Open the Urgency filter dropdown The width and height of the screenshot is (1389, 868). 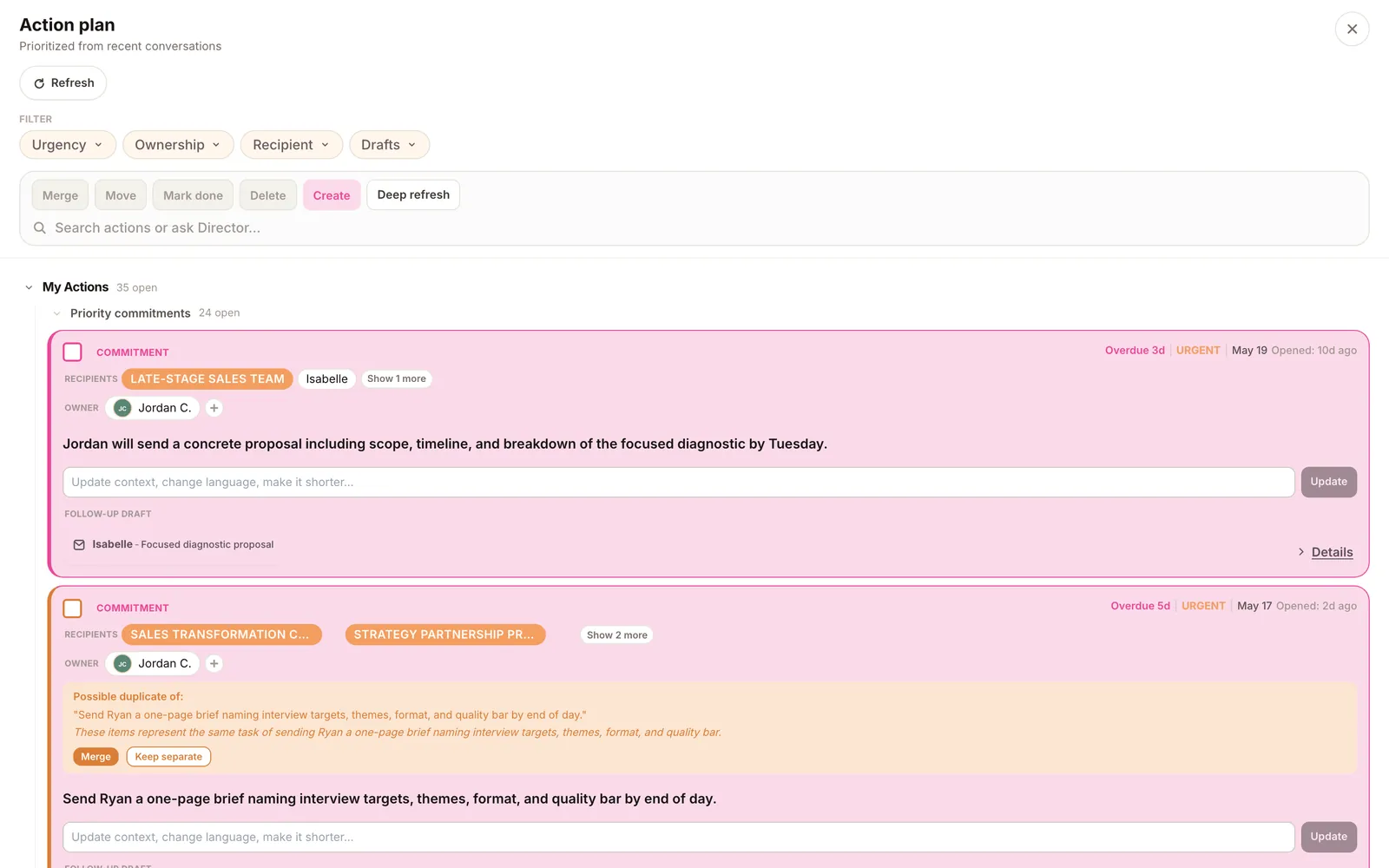(68, 145)
